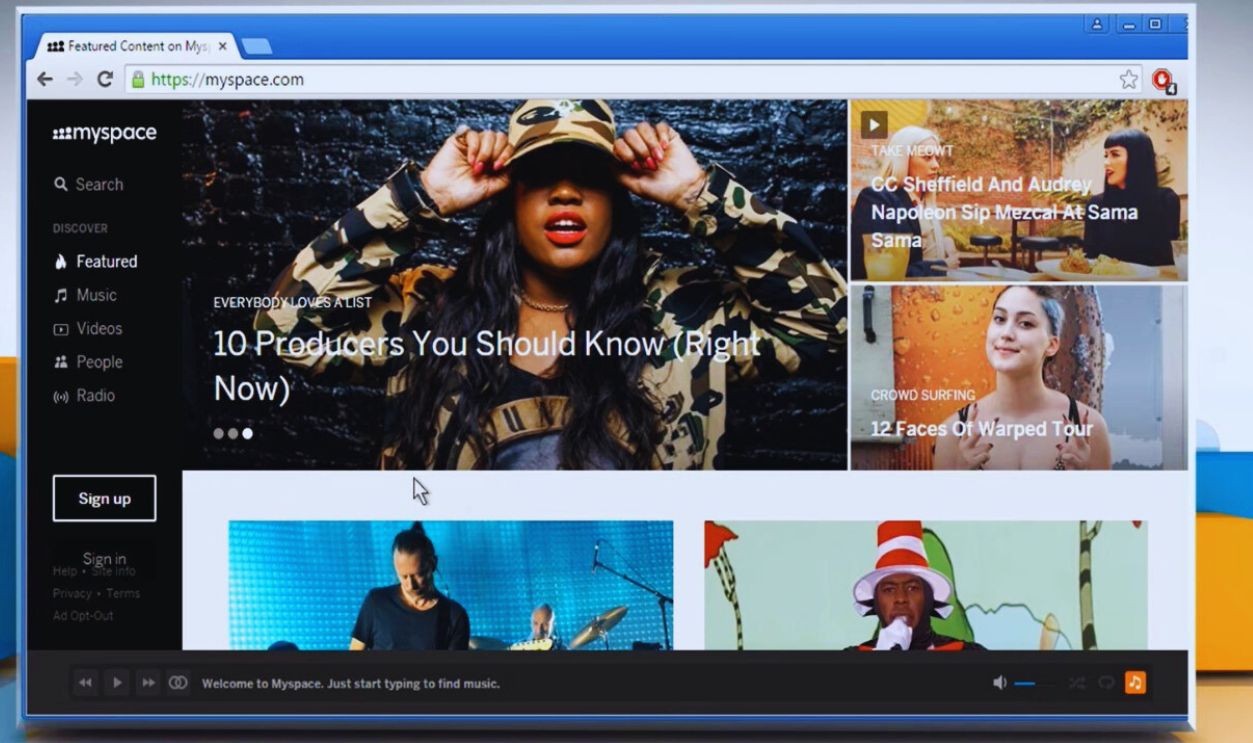Switch to the Featured Content on Myspace tab
The image size is (1253, 743).
[x=135, y=45]
